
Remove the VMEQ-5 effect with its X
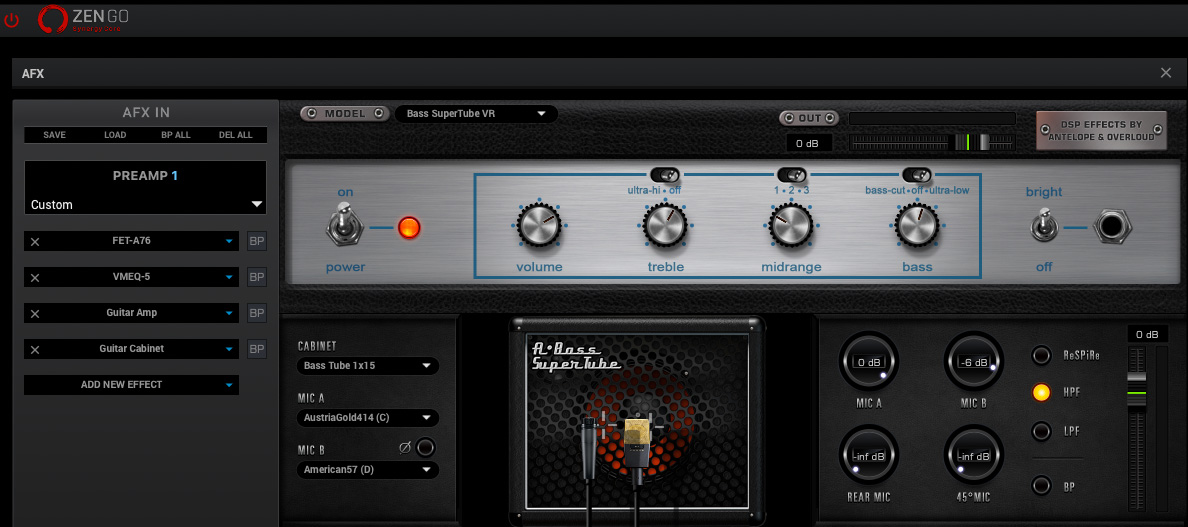point(35,278)
